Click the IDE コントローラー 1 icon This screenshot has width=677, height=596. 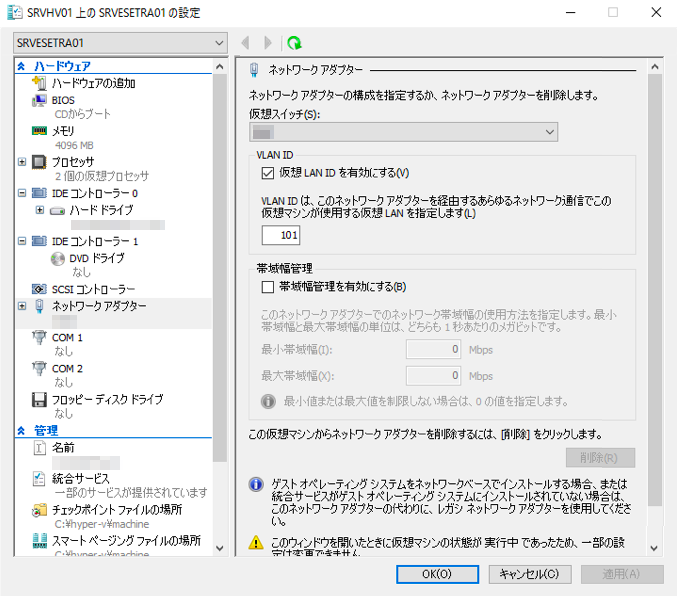coord(39,241)
